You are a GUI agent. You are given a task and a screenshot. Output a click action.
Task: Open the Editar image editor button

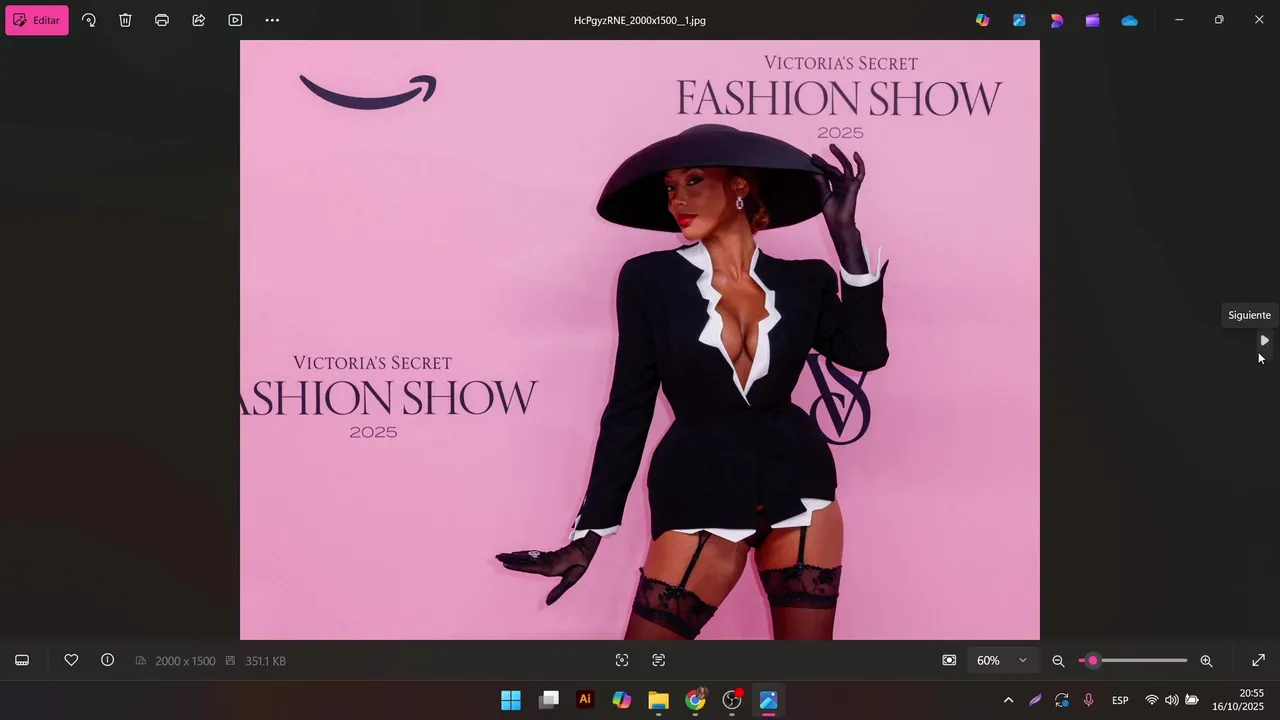point(37,20)
